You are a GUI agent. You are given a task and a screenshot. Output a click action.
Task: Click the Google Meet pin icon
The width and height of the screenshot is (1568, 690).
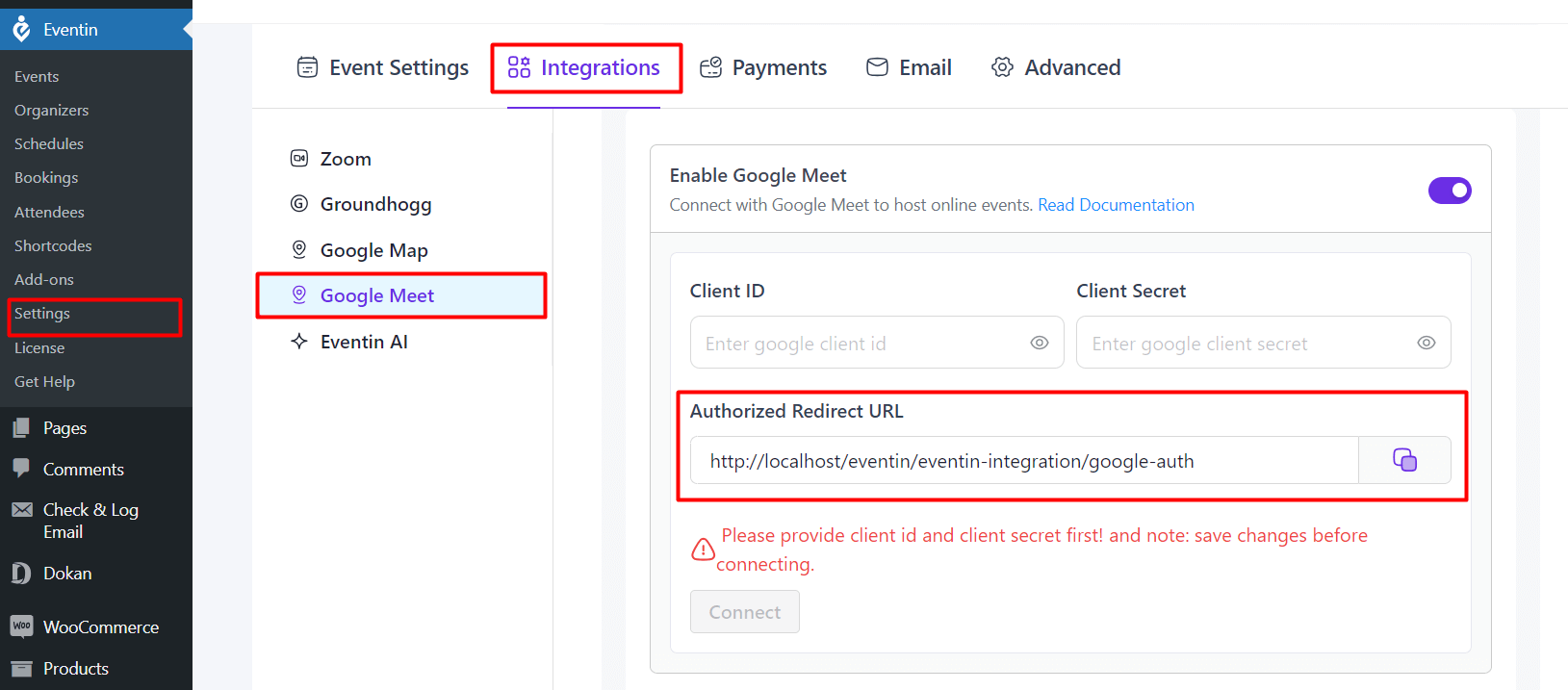tap(299, 294)
